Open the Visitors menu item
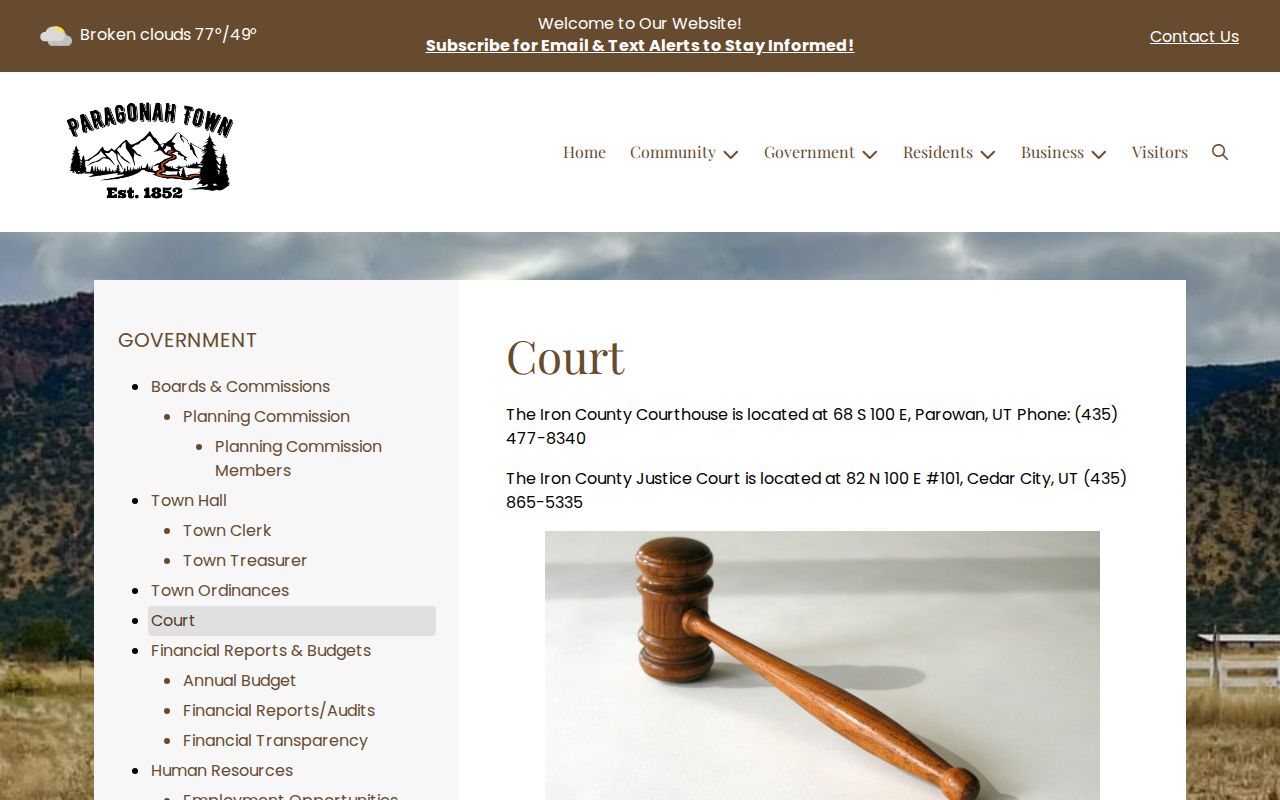 (x=1160, y=152)
